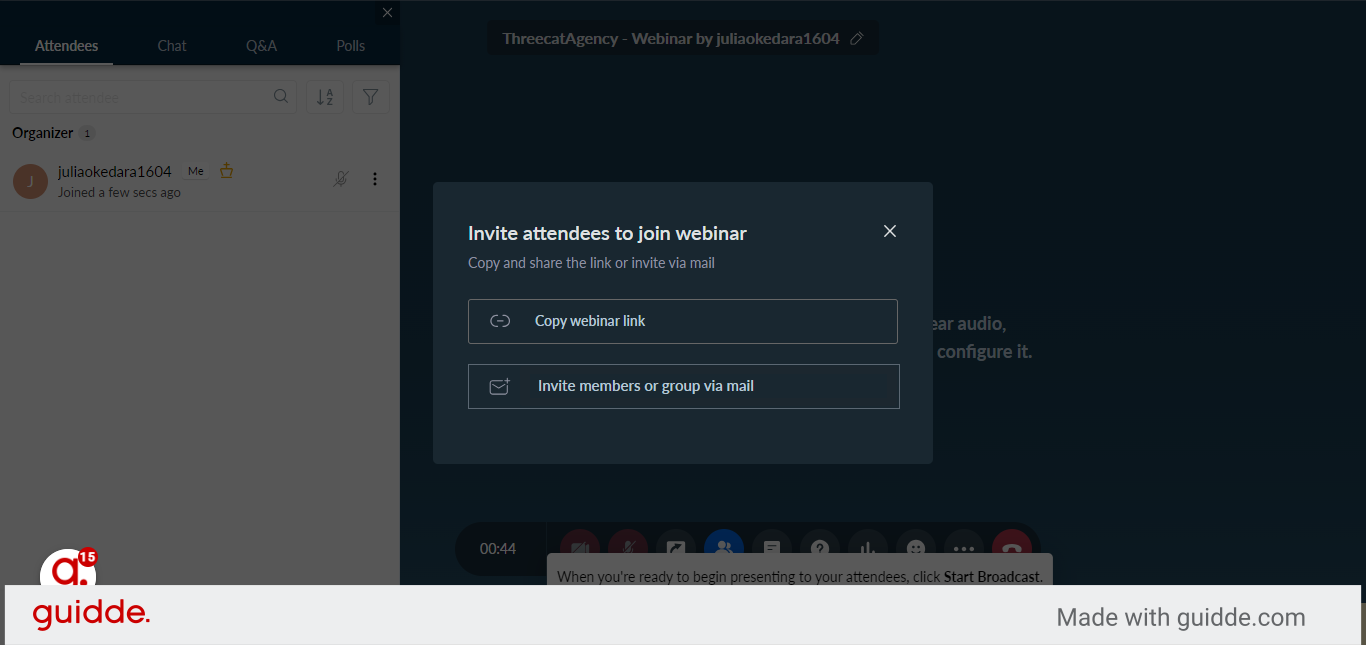Click the 00:44 timer

pos(498,549)
